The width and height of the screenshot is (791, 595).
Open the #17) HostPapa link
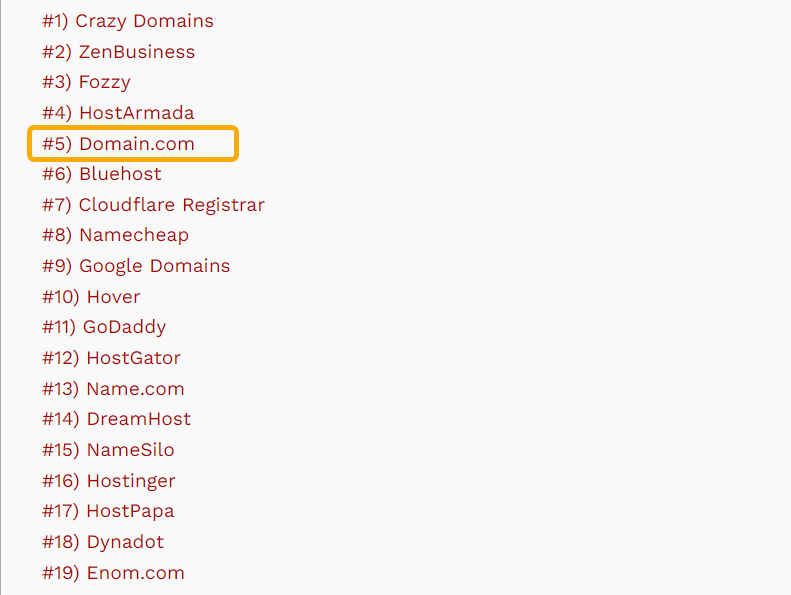click(x=108, y=511)
